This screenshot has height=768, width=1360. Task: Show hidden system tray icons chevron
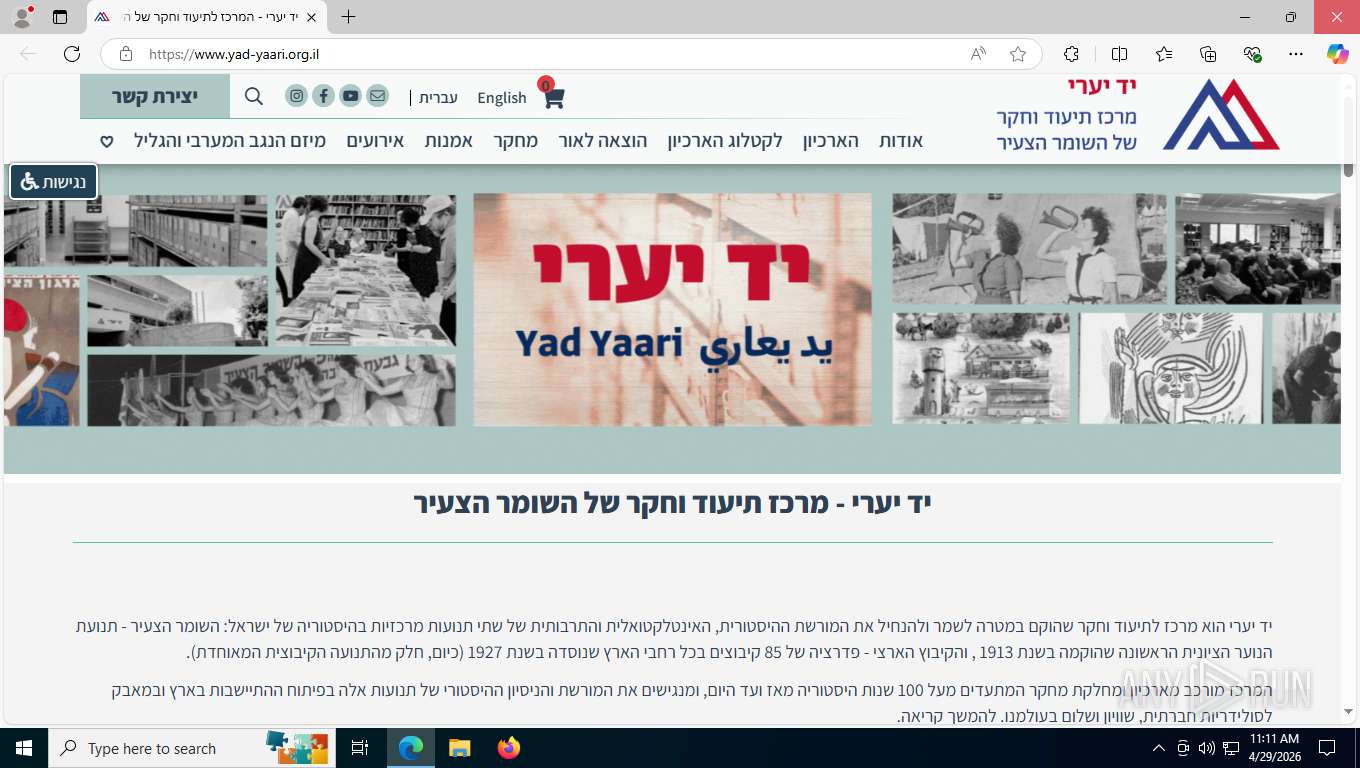point(1159,748)
